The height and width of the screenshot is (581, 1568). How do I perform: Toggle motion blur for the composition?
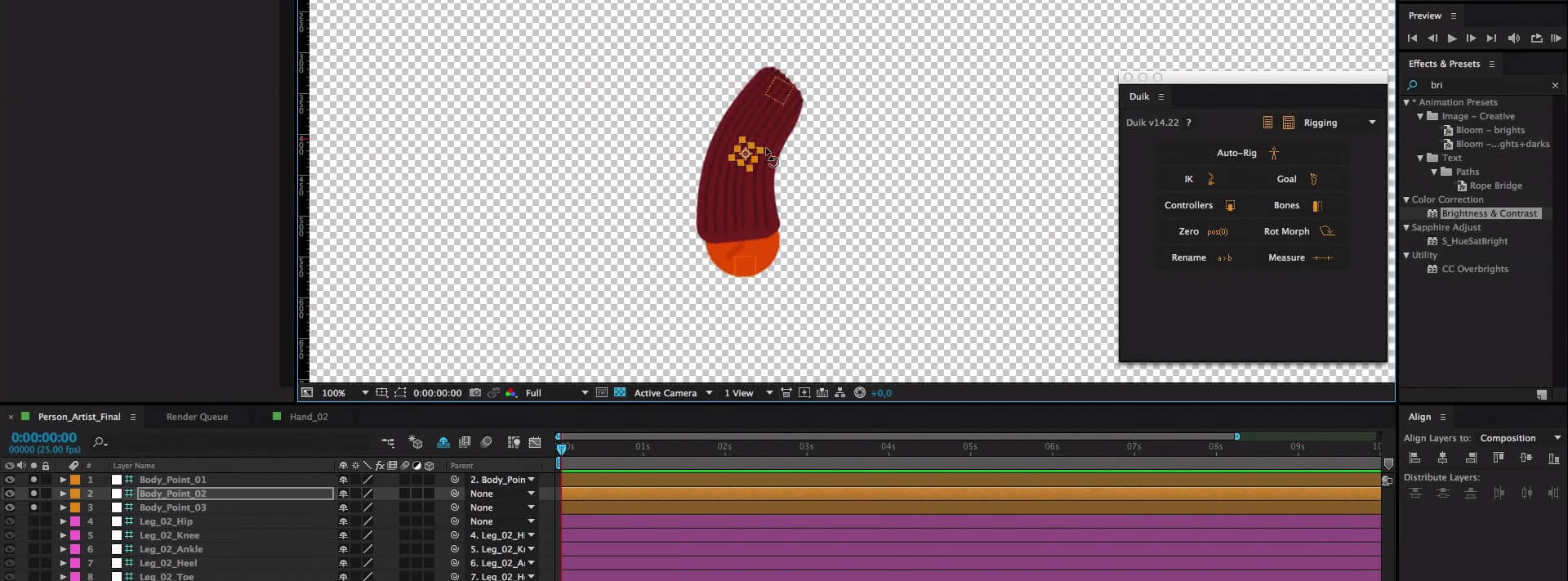487,442
